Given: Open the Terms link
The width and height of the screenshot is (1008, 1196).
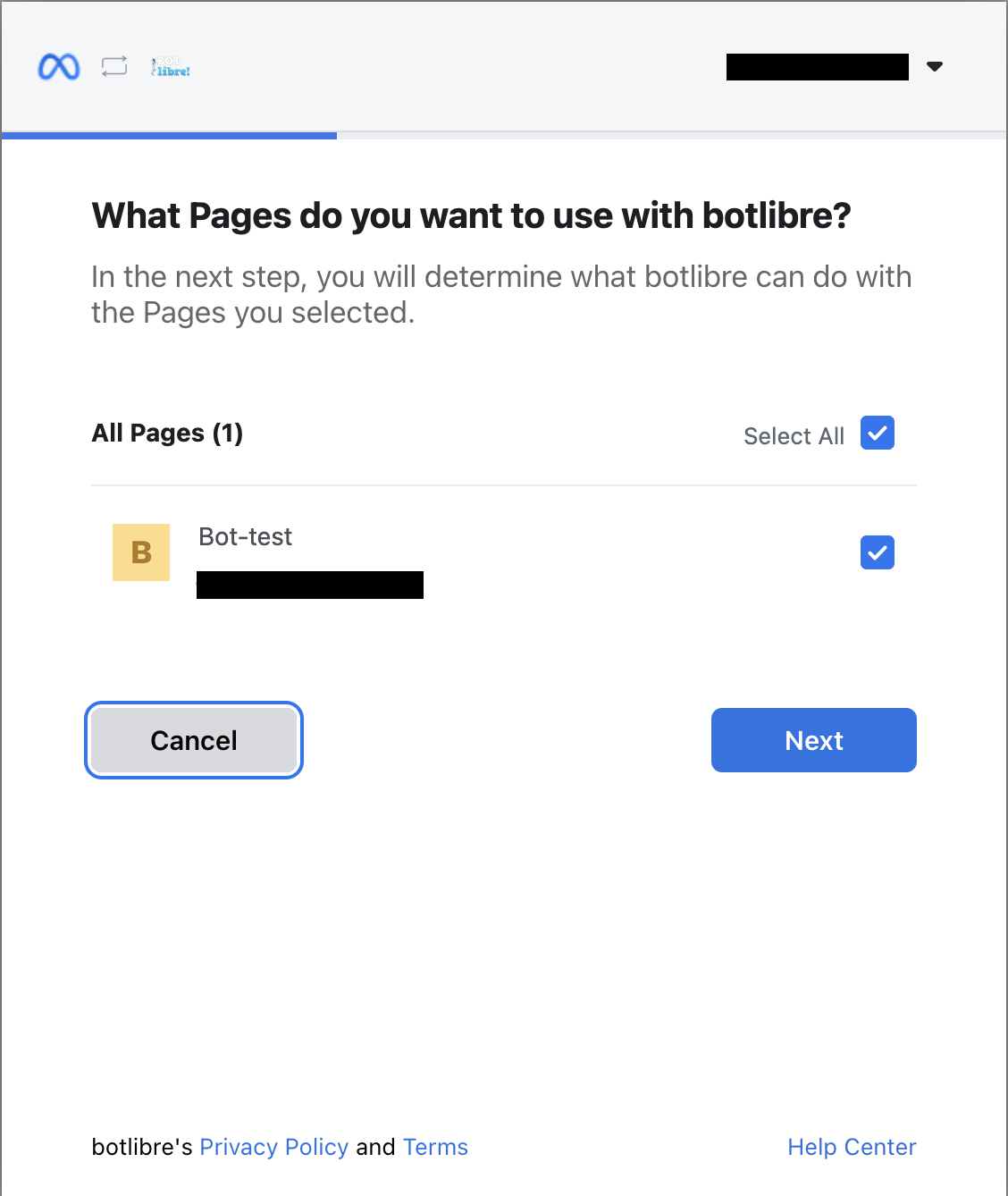Looking at the screenshot, I should tap(435, 1147).
